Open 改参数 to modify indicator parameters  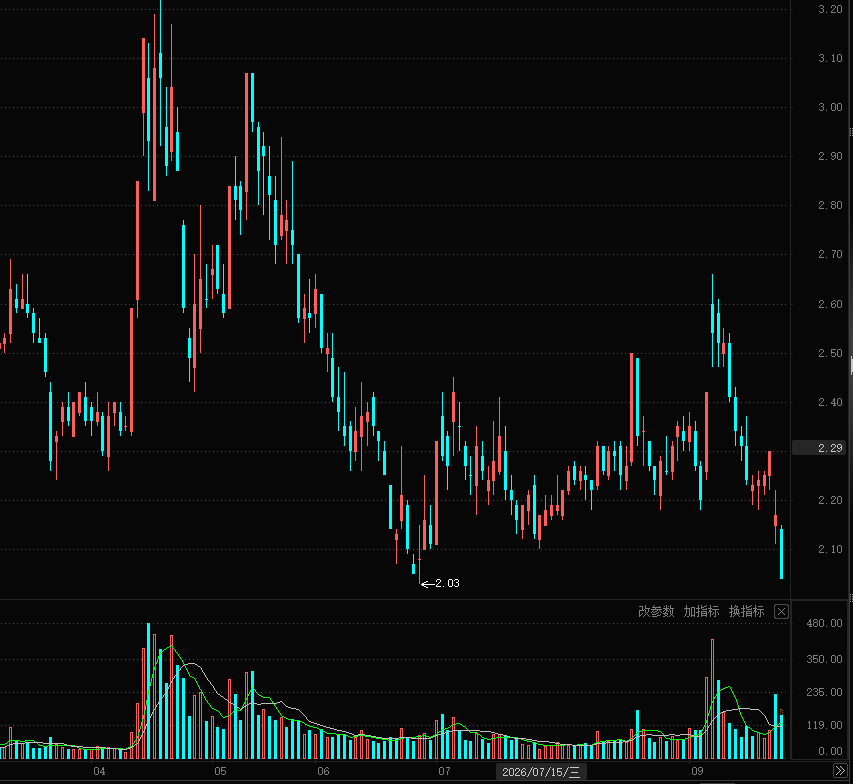656,612
